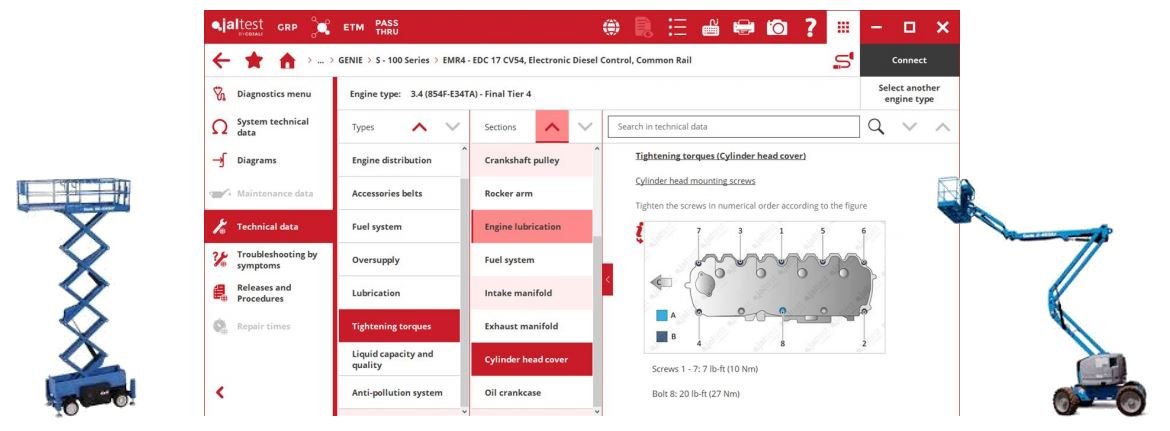The height and width of the screenshot is (431, 1170).
Task: Collapse the Types list with up chevron
Action: point(419,127)
